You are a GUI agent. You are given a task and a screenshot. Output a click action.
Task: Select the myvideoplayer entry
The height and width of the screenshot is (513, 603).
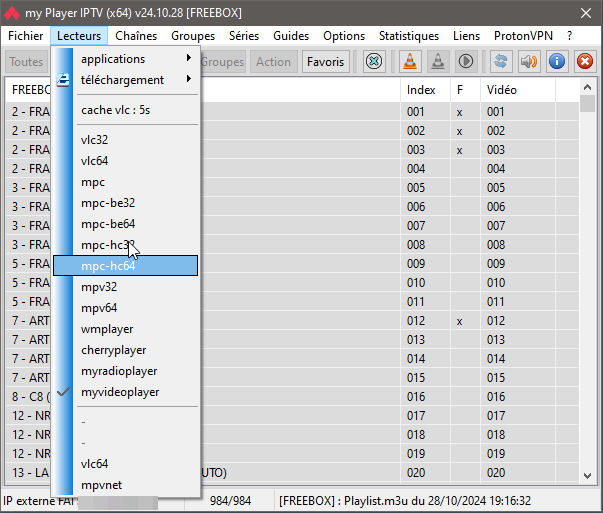pos(125,392)
